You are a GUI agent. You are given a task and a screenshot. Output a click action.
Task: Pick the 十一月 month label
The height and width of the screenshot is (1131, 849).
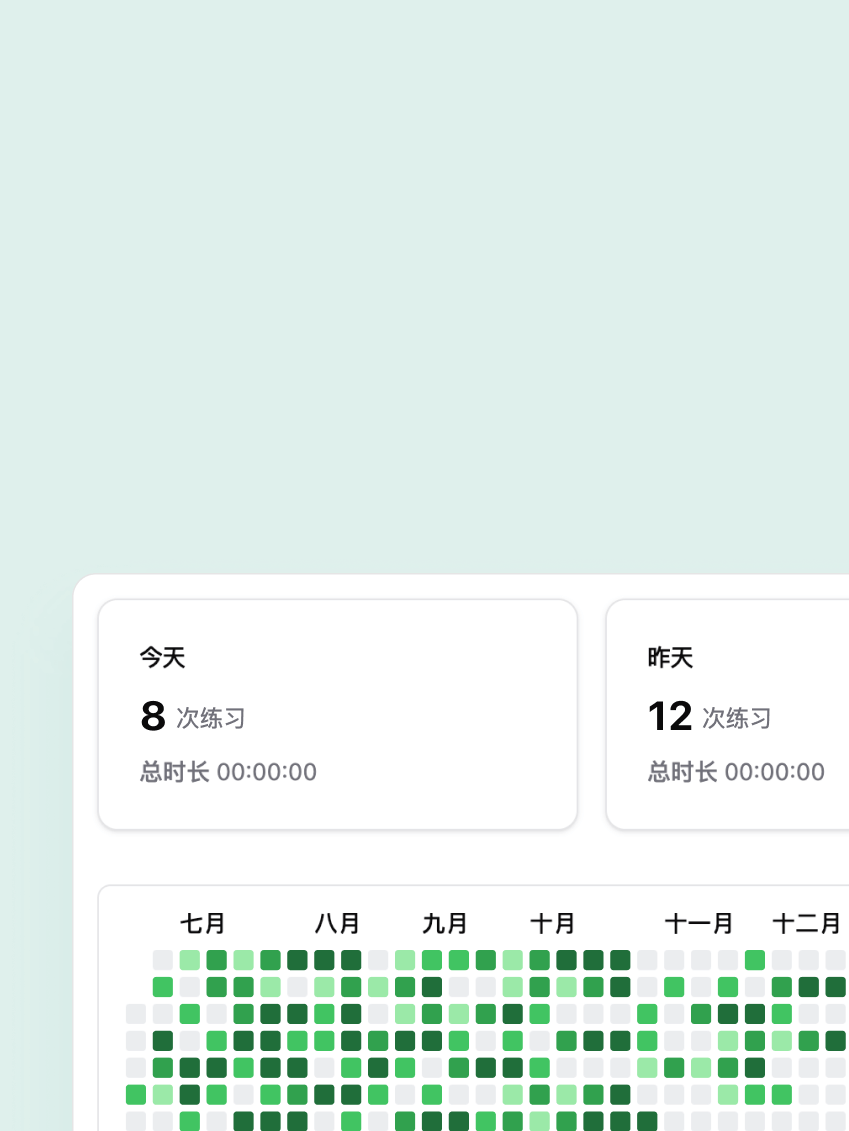699,923
